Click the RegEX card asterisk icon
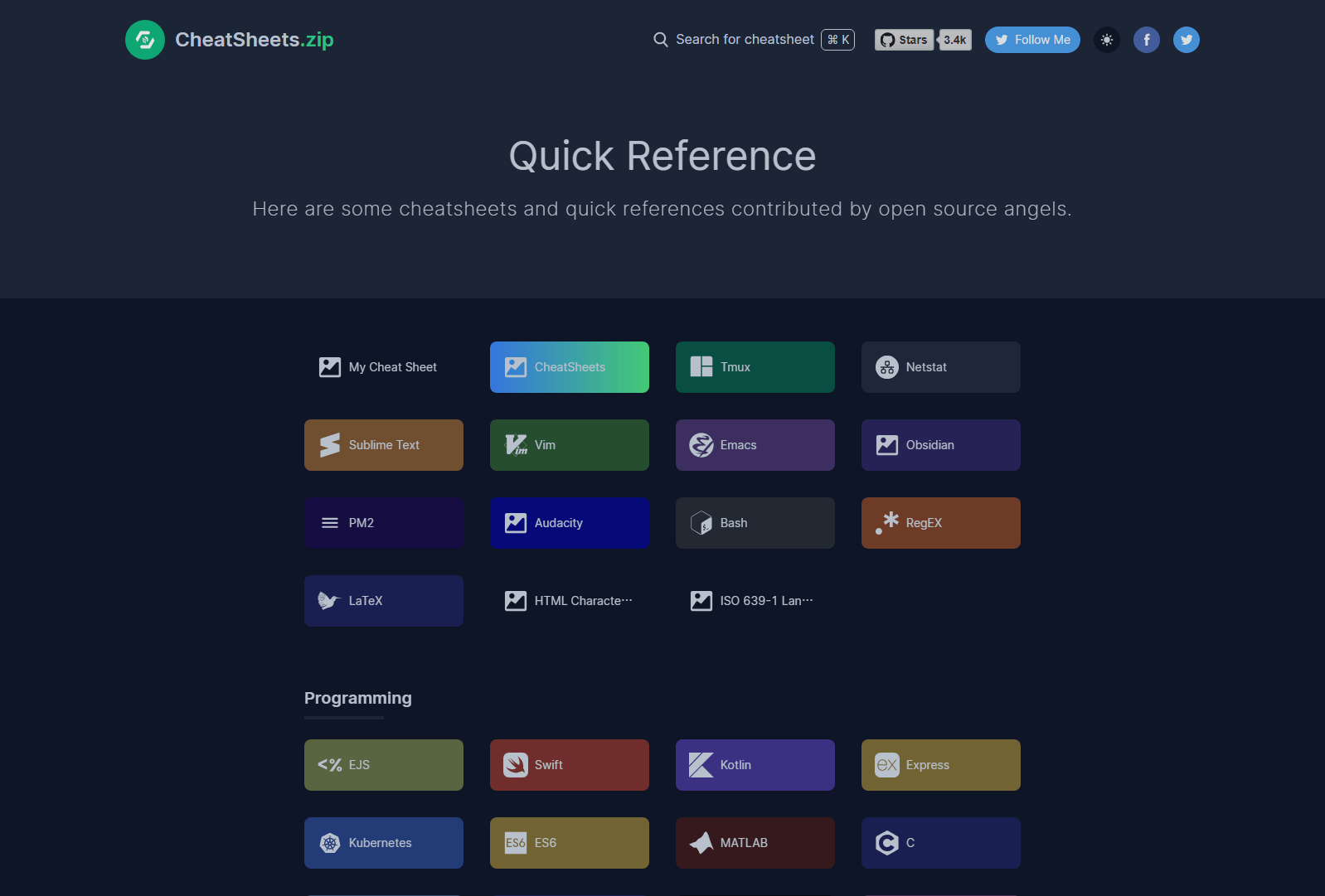The height and width of the screenshot is (896, 1325). coord(887,523)
